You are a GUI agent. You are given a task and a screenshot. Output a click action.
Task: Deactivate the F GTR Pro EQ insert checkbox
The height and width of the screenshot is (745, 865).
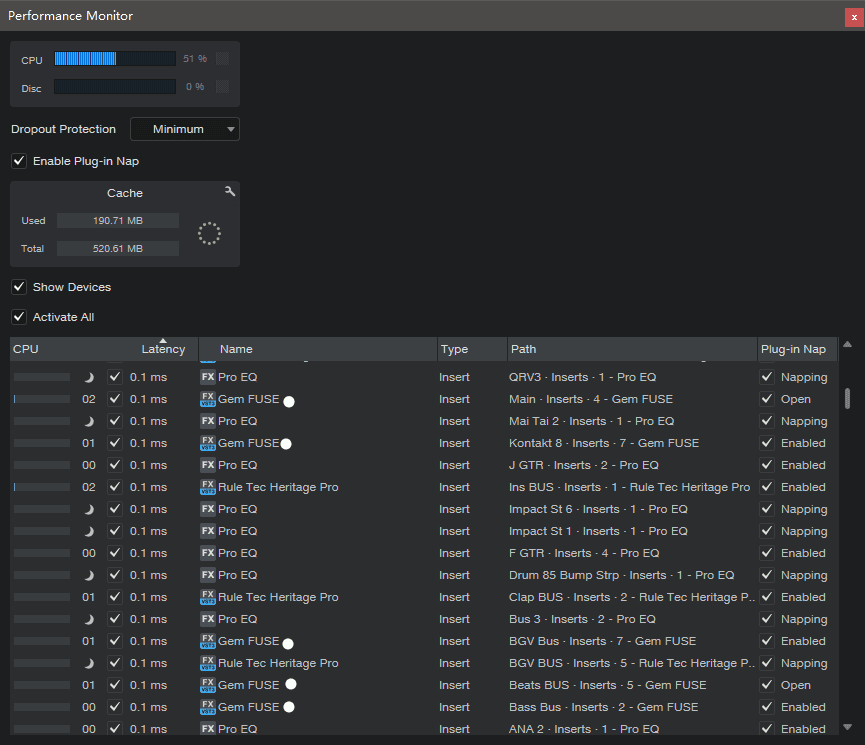[x=115, y=553]
